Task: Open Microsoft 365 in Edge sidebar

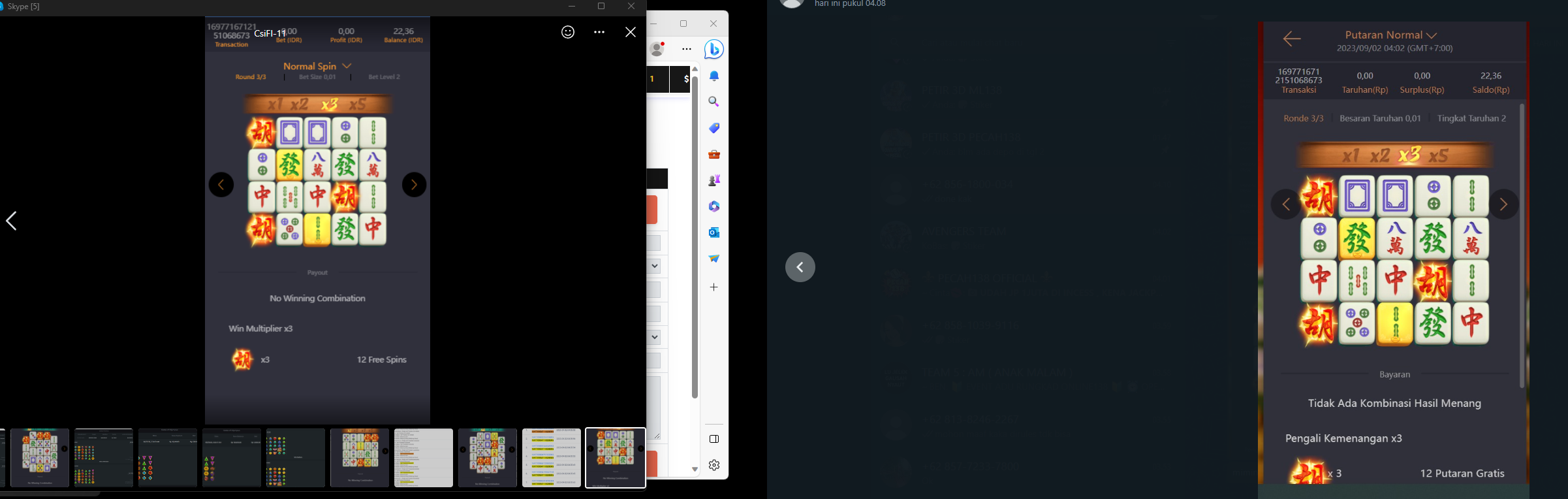Action: (714, 206)
